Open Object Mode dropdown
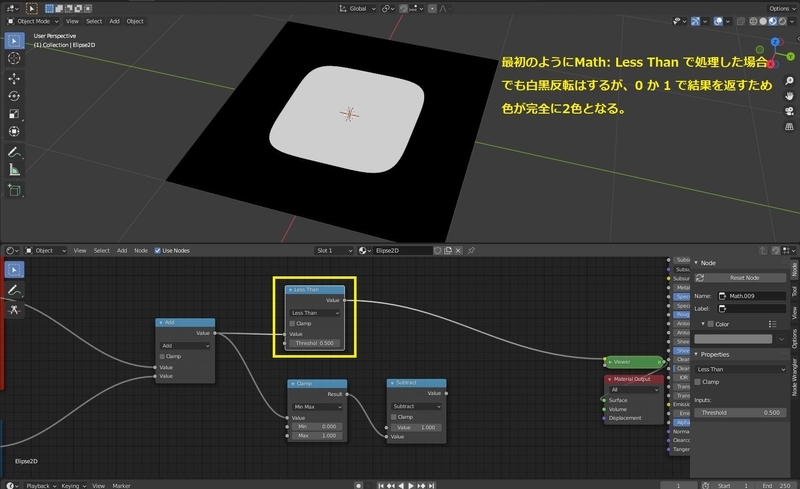Screen dimensions: 800x489 coord(33,21)
